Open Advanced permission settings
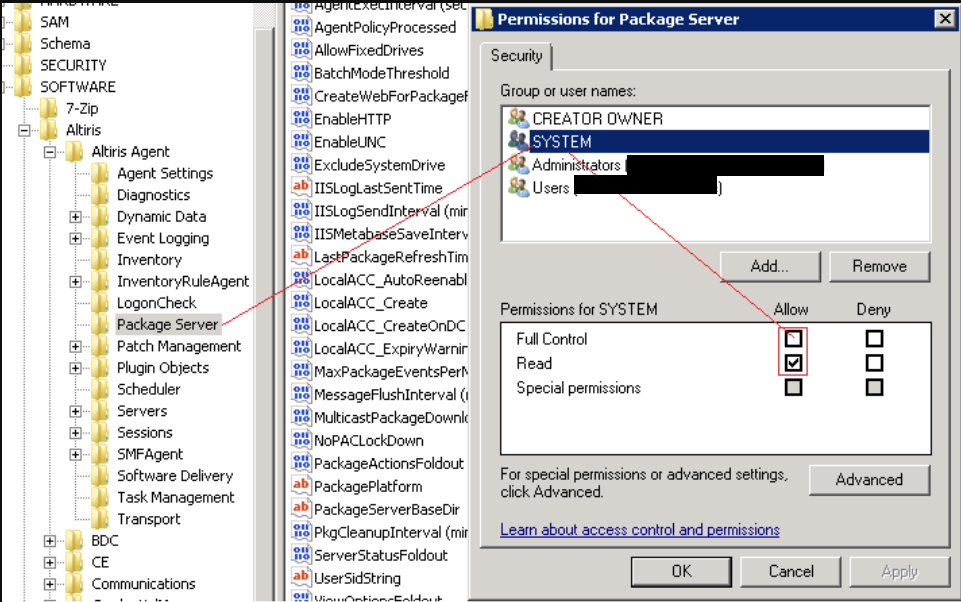 [x=869, y=479]
